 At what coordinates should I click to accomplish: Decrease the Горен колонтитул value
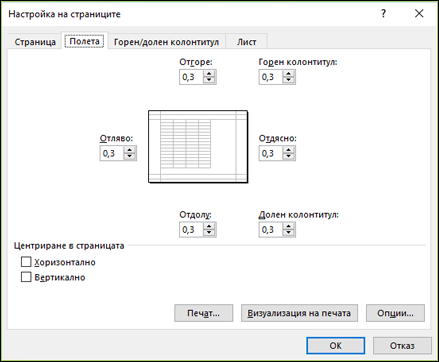tap(289, 80)
